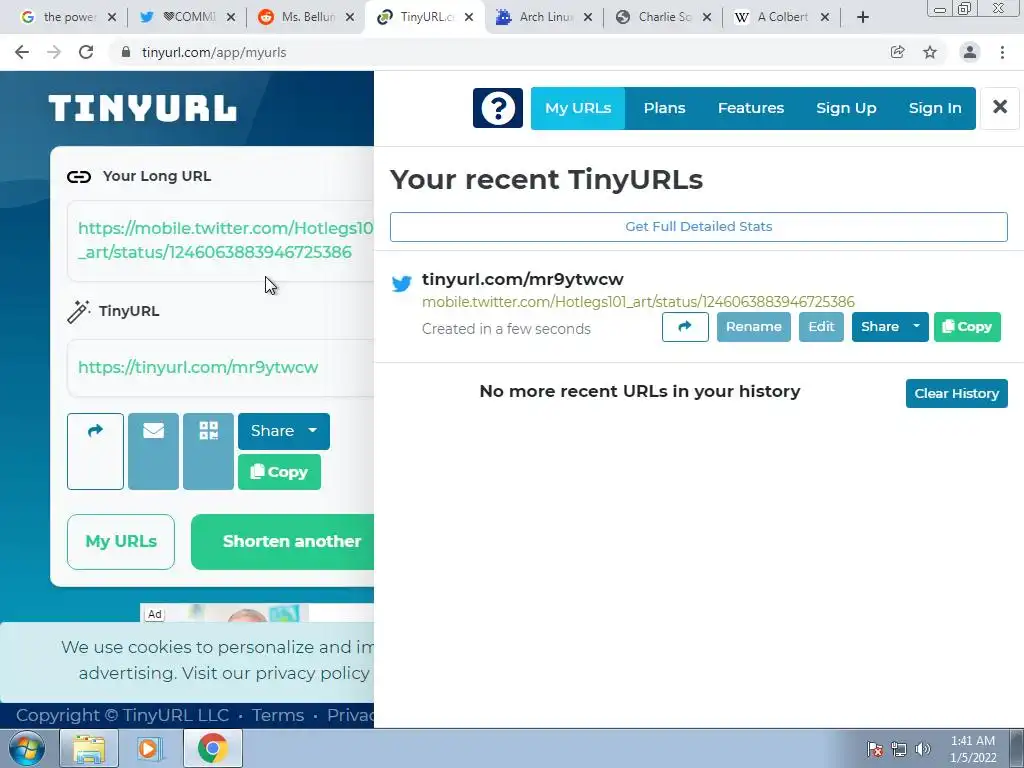1024x768 pixels.
Task: Click Clear History button
Action: tap(956, 393)
